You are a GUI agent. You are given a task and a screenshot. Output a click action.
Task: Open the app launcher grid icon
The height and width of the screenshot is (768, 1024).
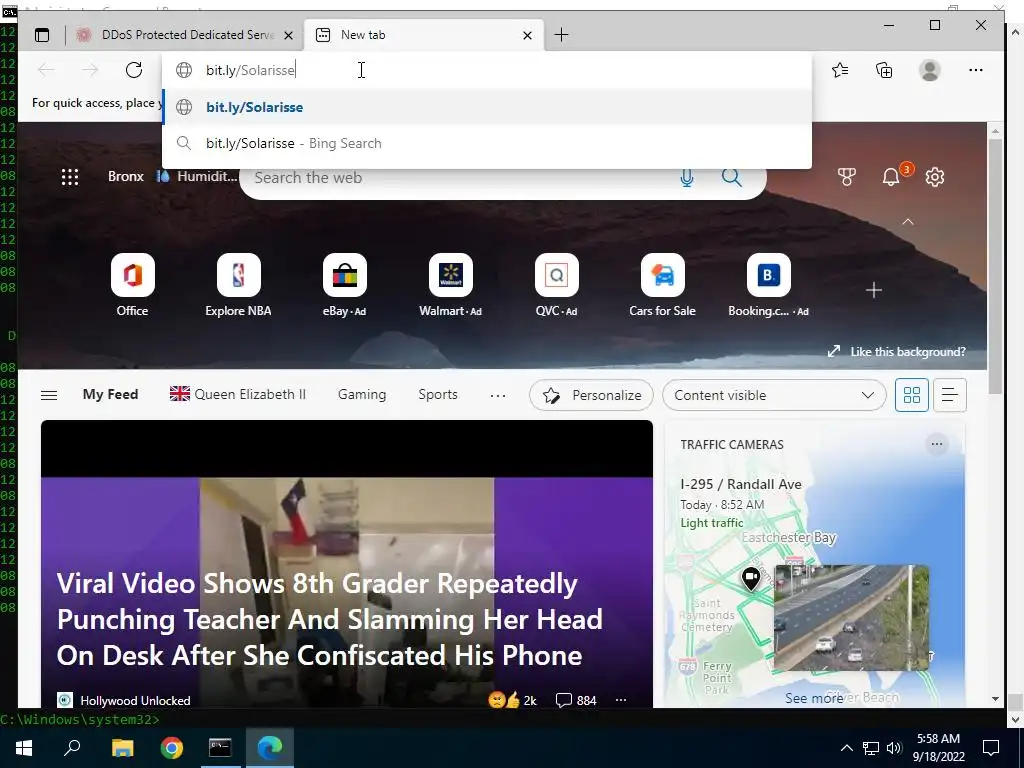tap(70, 177)
